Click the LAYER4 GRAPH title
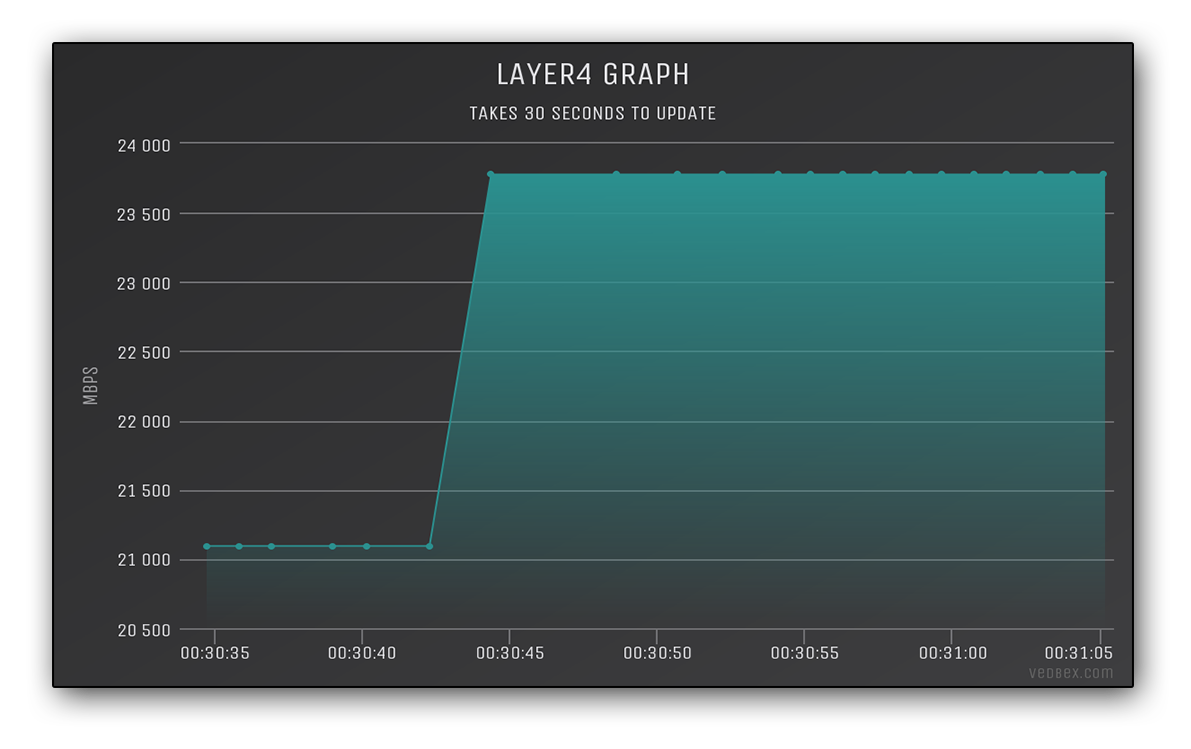Screen dimensions: 1191x749 click(x=594, y=73)
